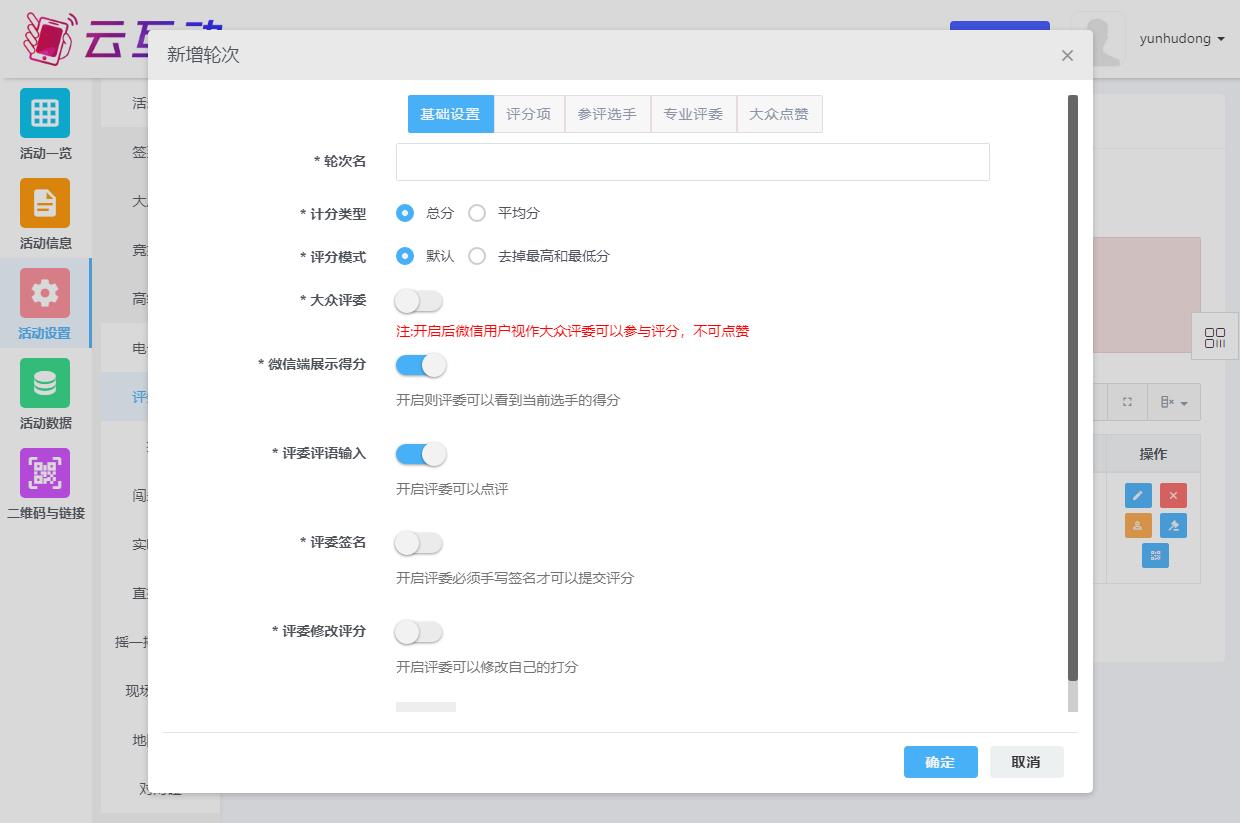1240x823 pixels.
Task: Click the red delete X icon
Action: 1173,496
